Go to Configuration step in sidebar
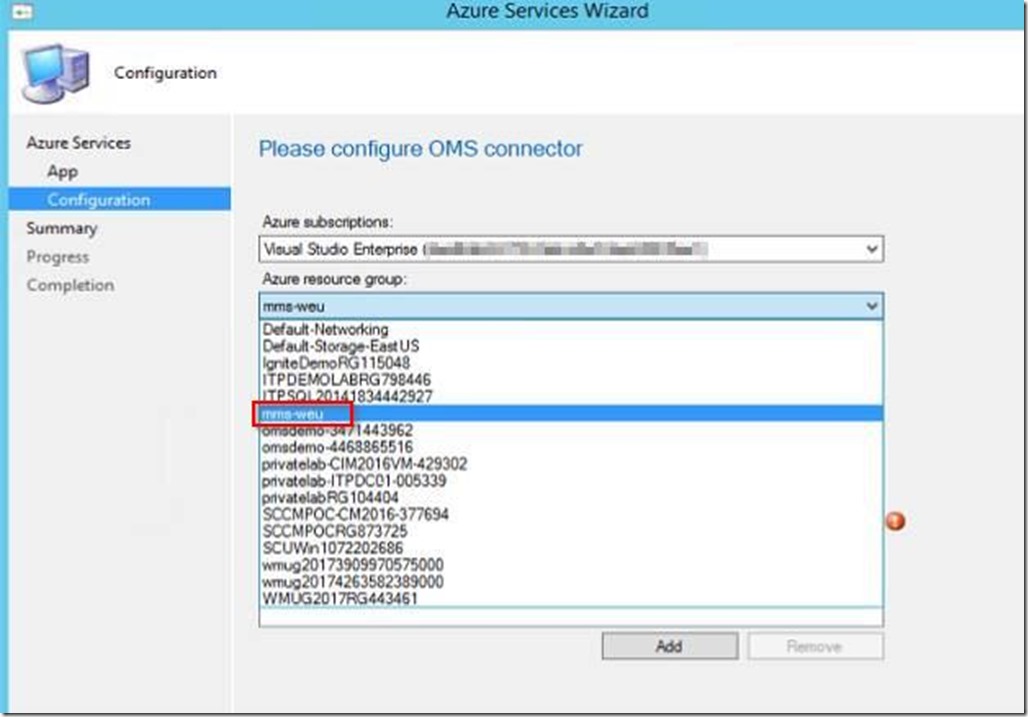The width and height of the screenshot is (1028, 717). pyautogui.click(x=98, y=200)
